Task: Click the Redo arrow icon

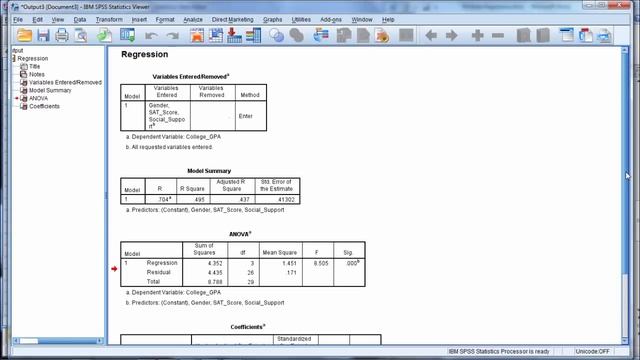Action: tap(173, 36)
